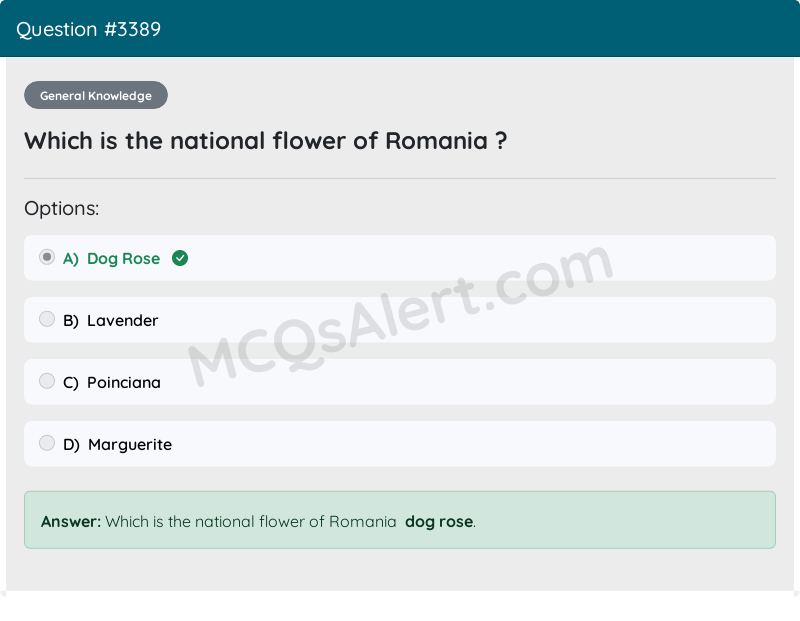Screen dimensions: 800x621
Task: Click the Lavender option row background
Action: (500, 320)
